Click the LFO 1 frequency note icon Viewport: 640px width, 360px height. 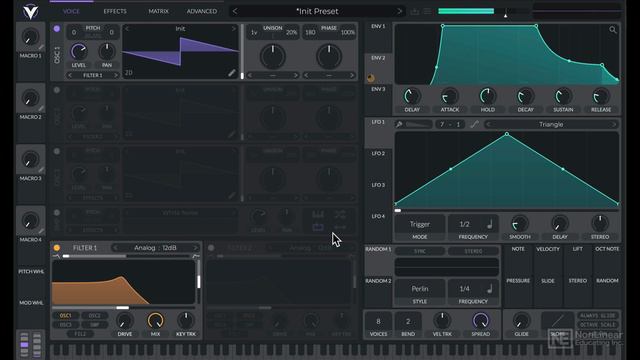tap(490, 224)
